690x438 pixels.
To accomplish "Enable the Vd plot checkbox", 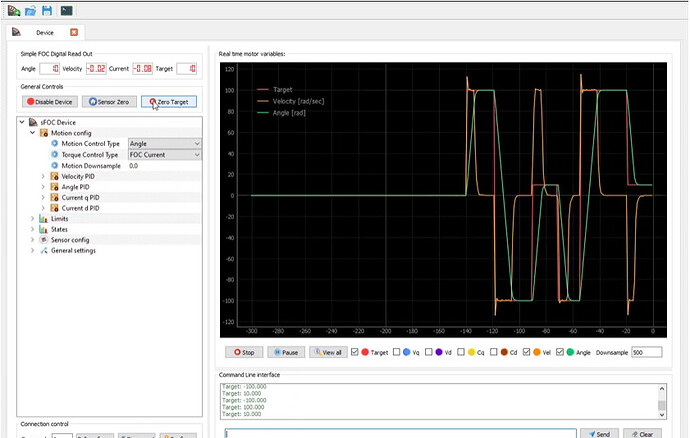I will coord(429,352).
